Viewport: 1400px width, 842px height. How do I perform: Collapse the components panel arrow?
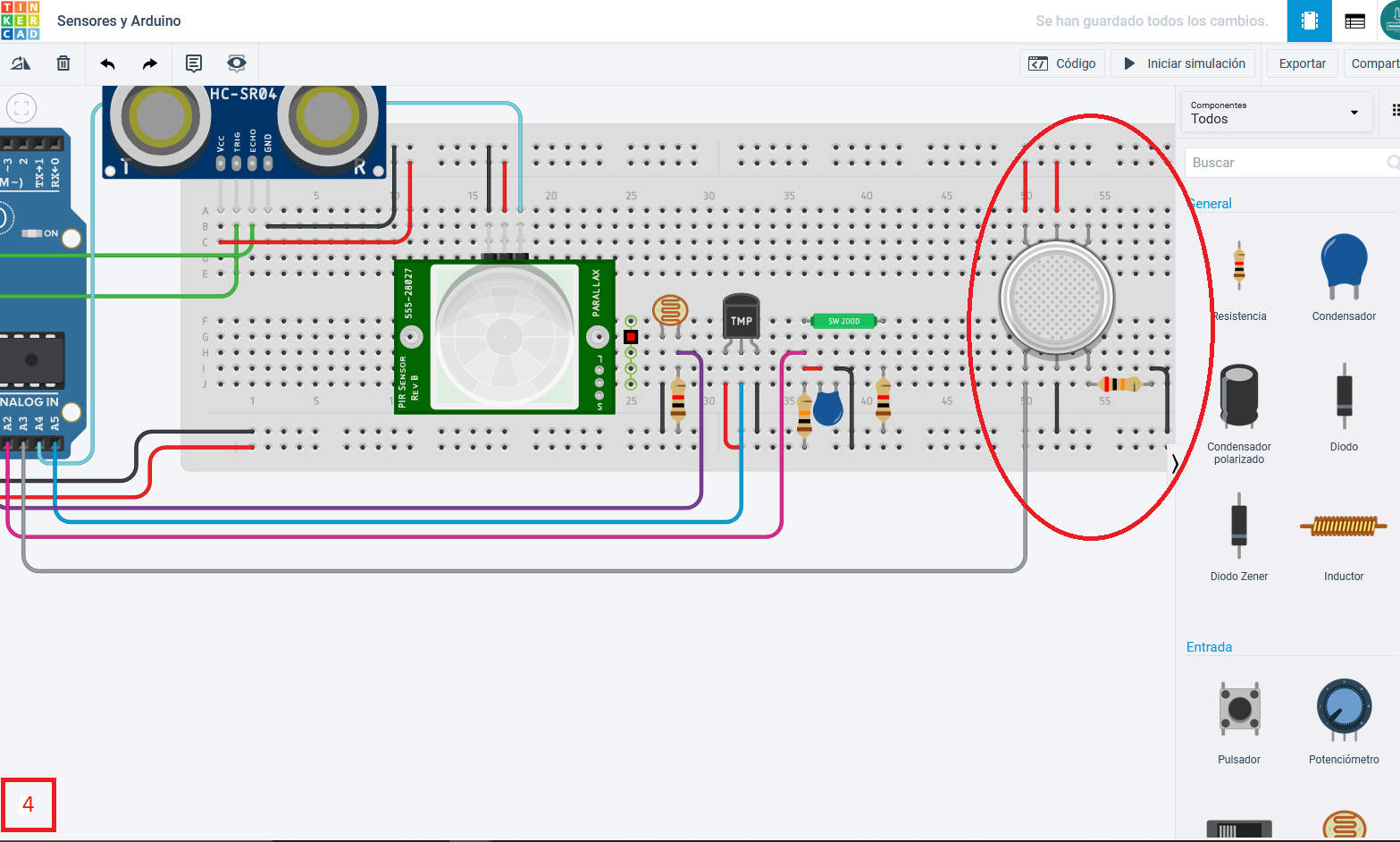[x=1174, y=462]
